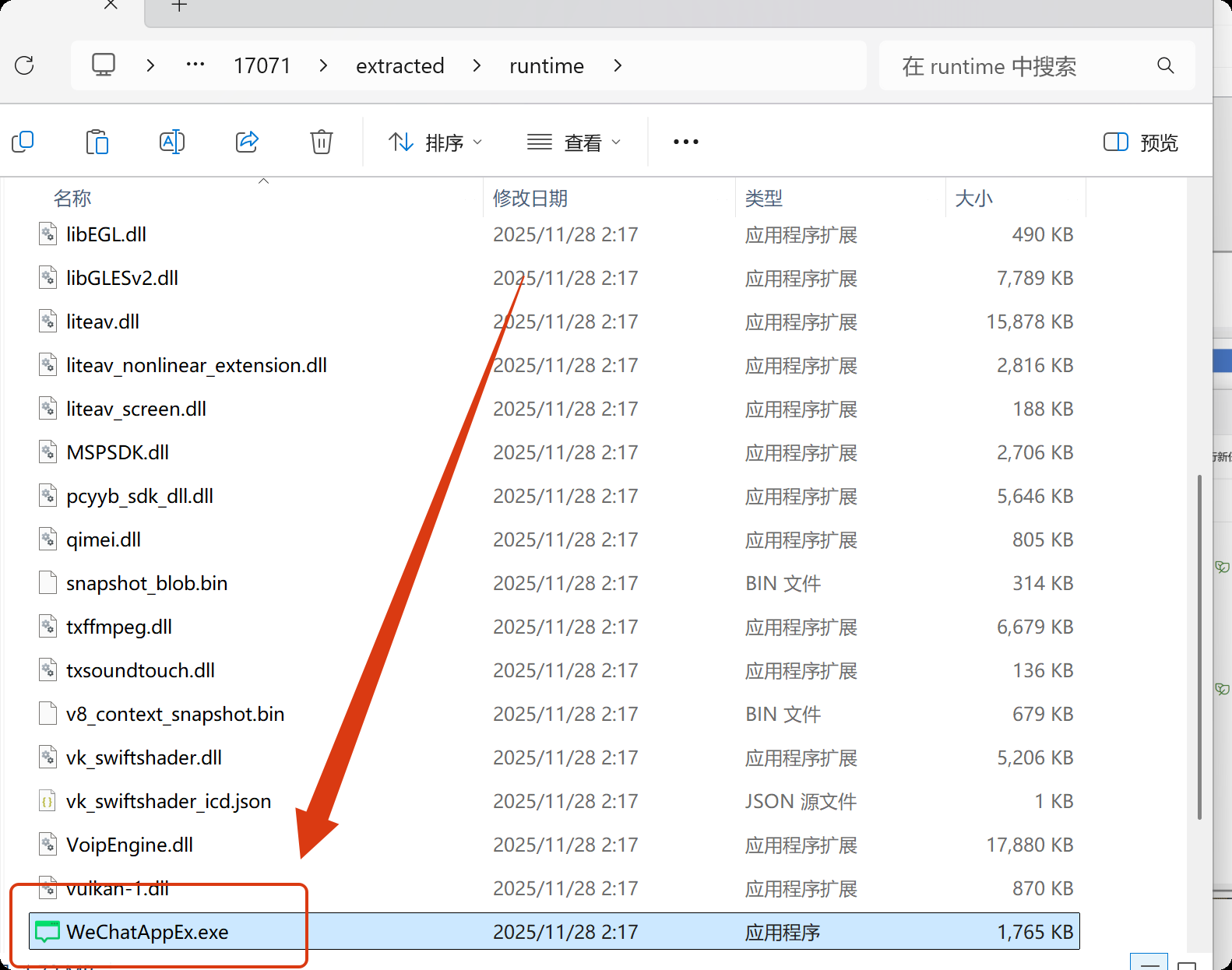This screenshot has width=1232, height=970.
Task: Click the search magnifier icon
Action: coord(1165,65)
